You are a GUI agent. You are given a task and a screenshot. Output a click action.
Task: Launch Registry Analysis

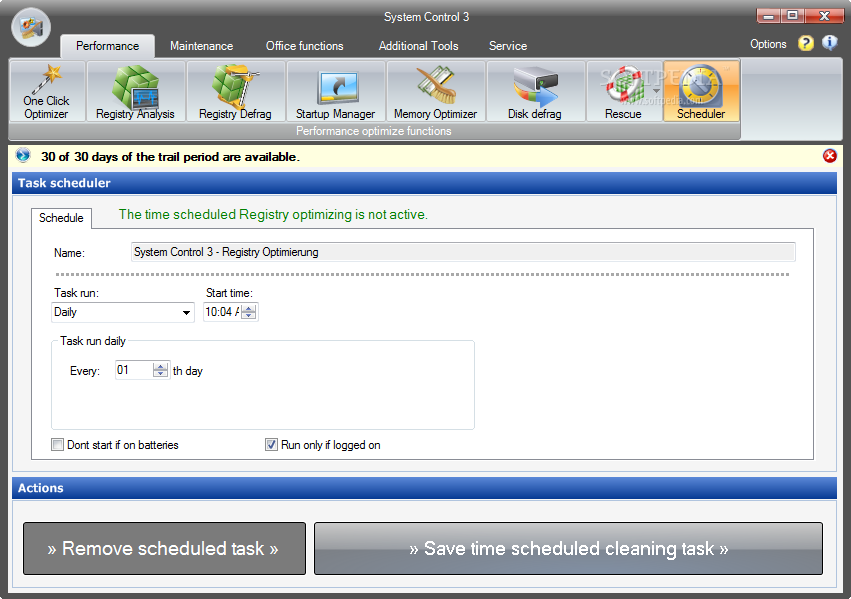(x=135, y=91)
